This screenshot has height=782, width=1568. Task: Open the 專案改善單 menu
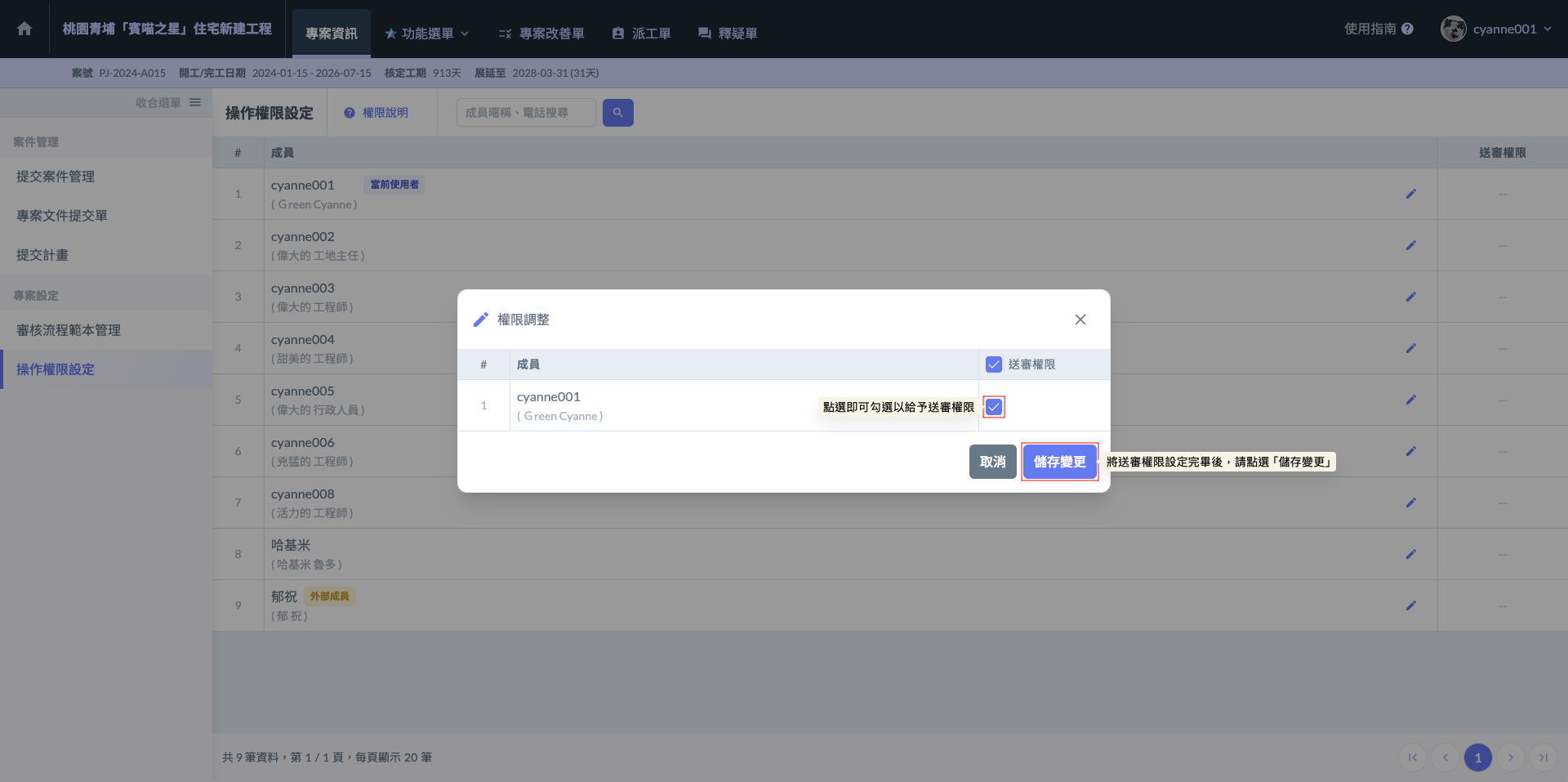(541, 34)
